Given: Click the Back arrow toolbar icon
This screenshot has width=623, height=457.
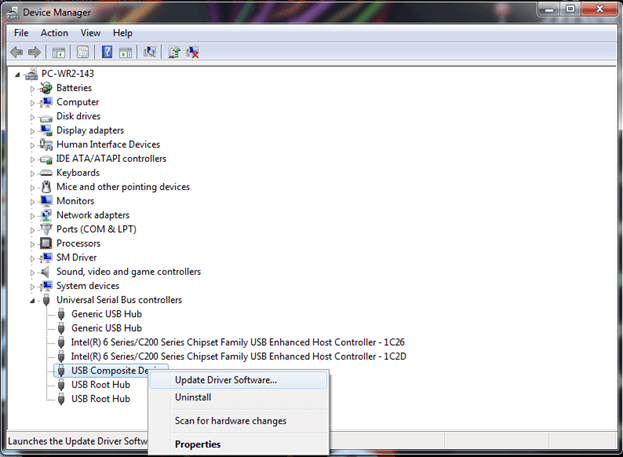Looking at the screenshot, I should point(17,52).
